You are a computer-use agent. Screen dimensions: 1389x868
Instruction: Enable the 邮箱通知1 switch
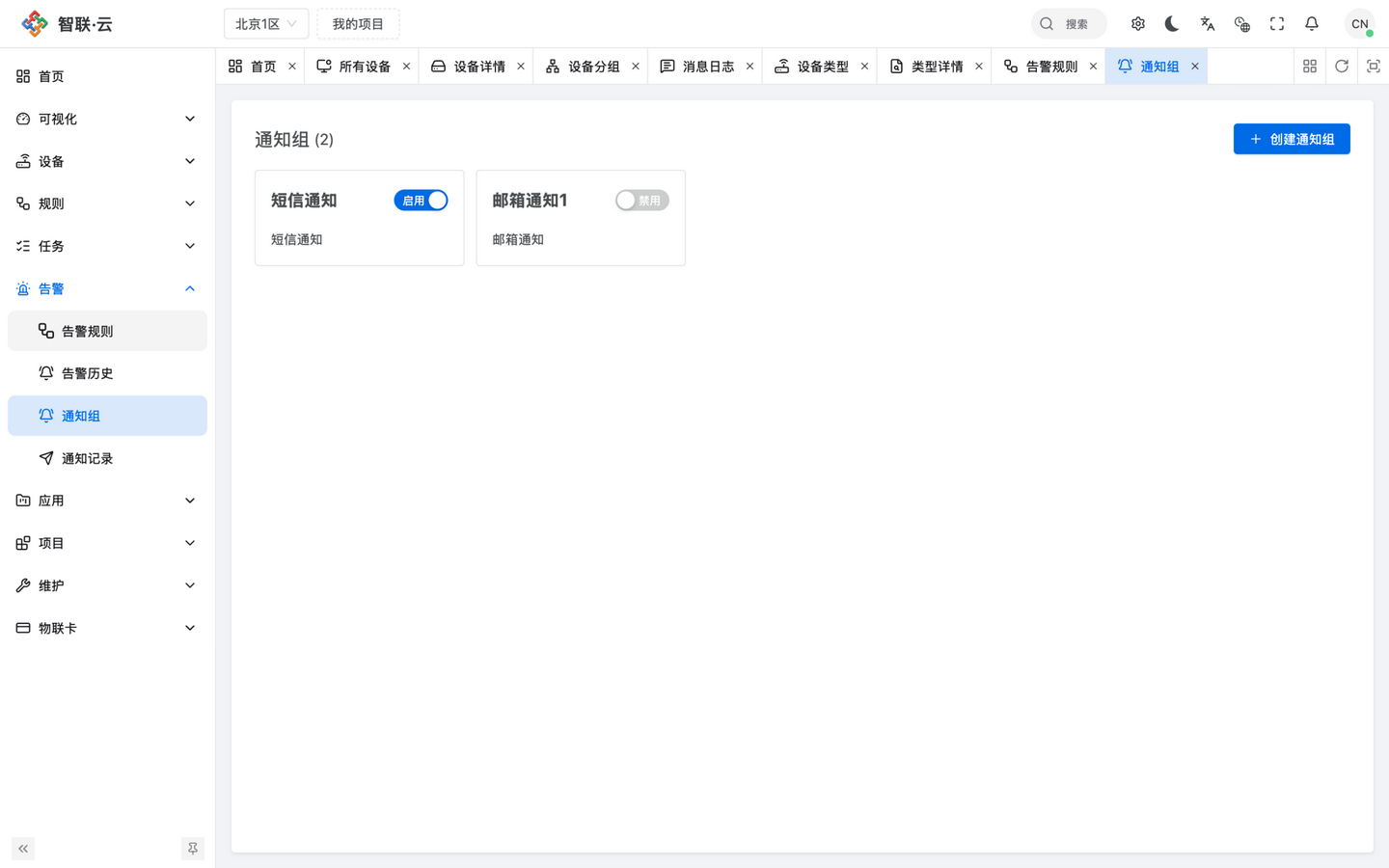pos(642,201)
